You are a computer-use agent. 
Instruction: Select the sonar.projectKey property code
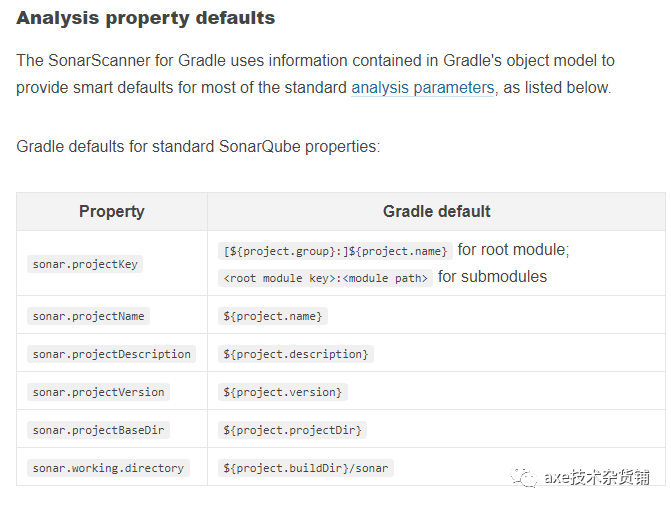[x=85, y=264]
